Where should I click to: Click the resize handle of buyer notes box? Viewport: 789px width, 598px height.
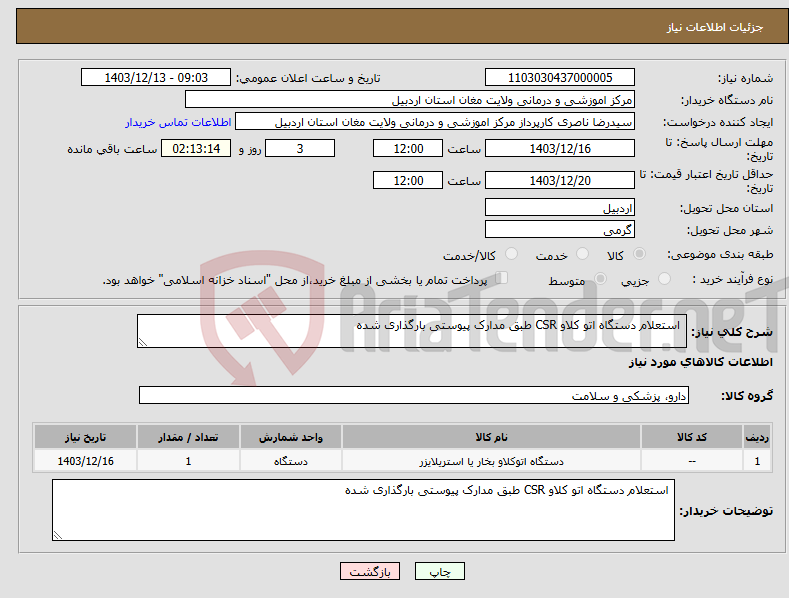(x=58, y=535)
